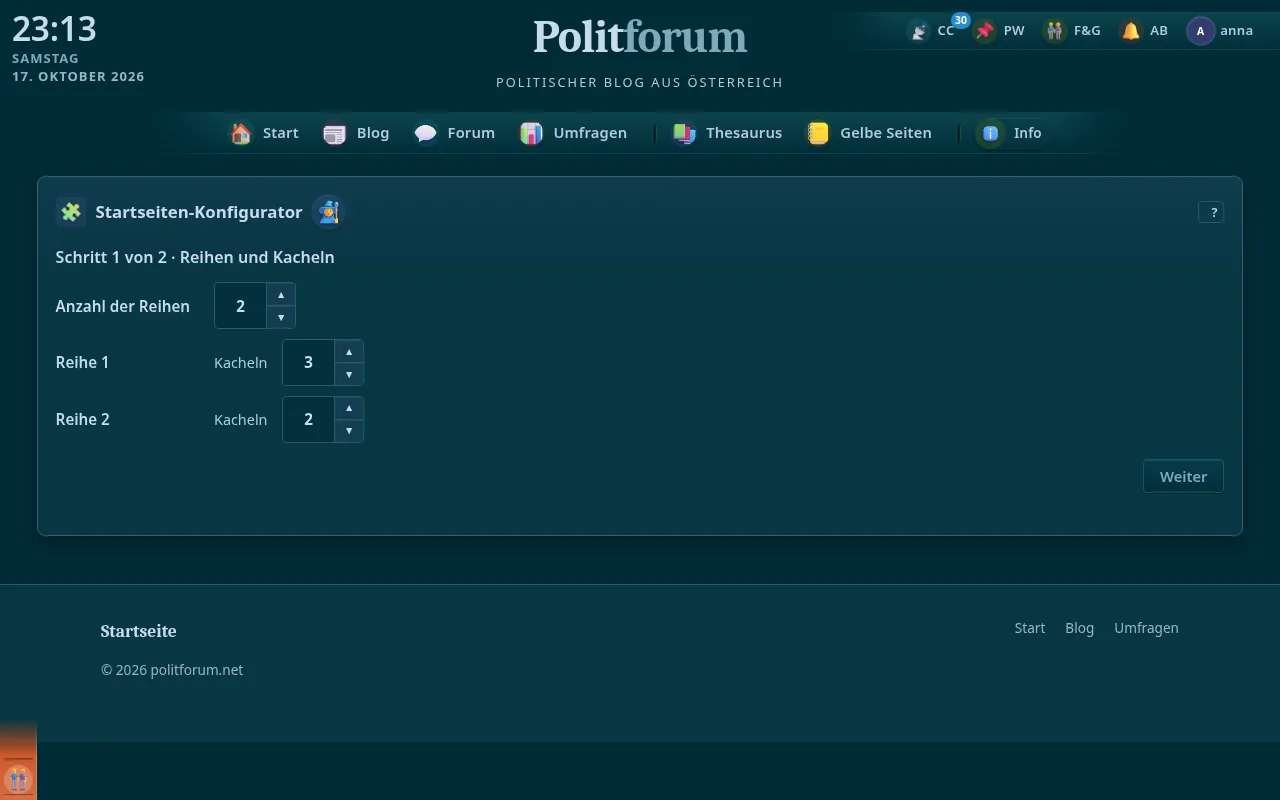Screen dimensions: 1280x800
Task: Click the Gelbe Seiten notebook icon
Action: (x=818, y=133)
